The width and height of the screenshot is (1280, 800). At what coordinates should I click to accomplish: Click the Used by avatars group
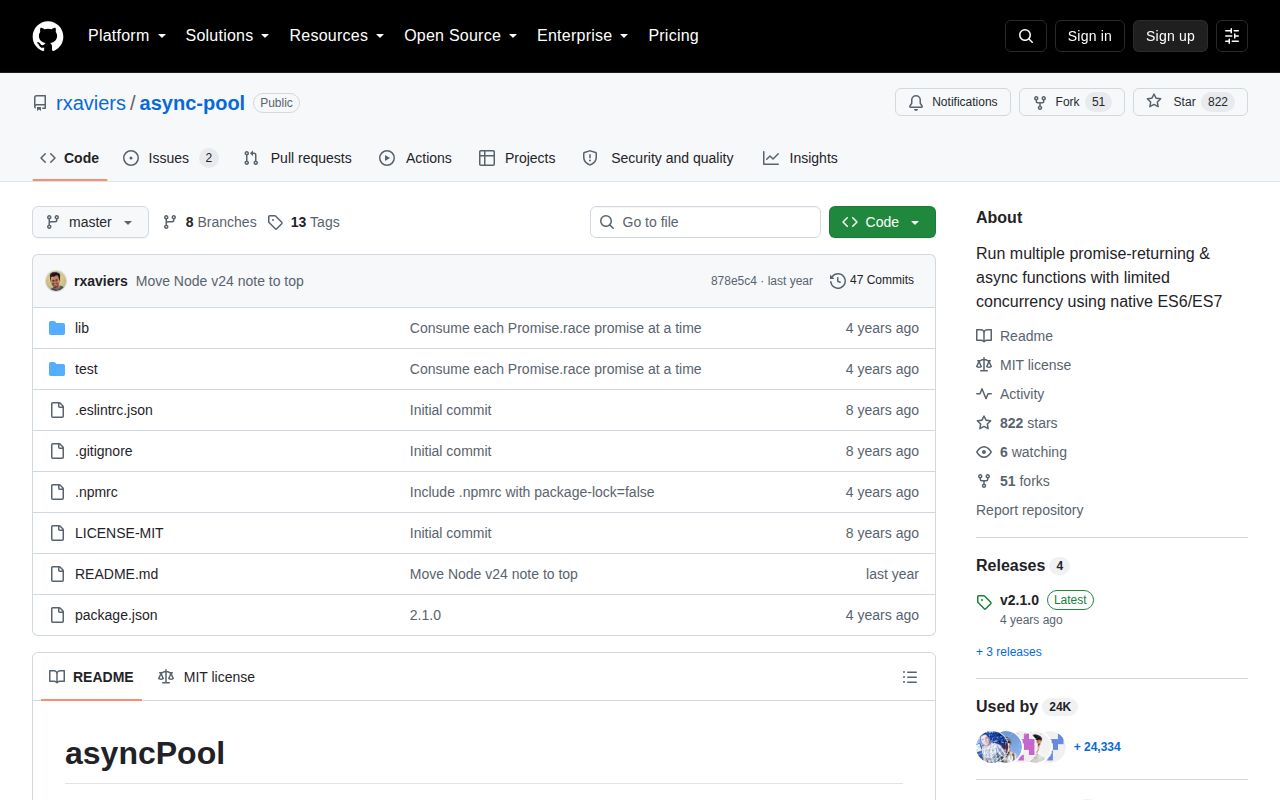pyautogui.click(x=1020, y=747)
